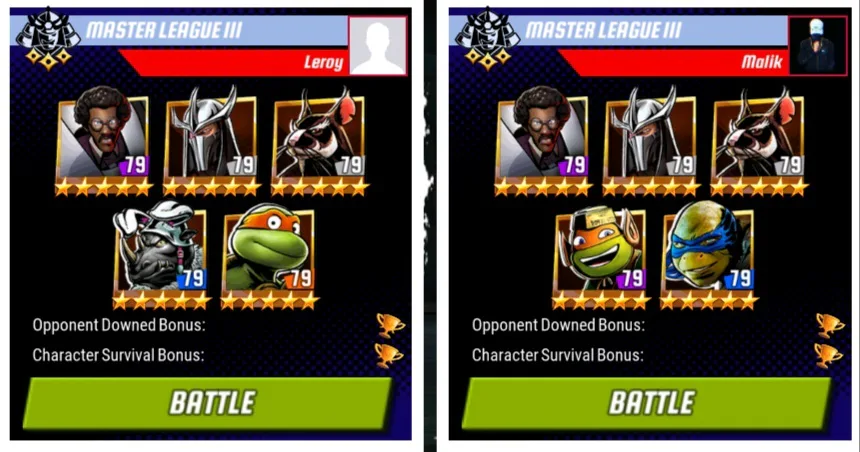
Task: Open Malik's profile picture
Action: click(x=818, y=46)
